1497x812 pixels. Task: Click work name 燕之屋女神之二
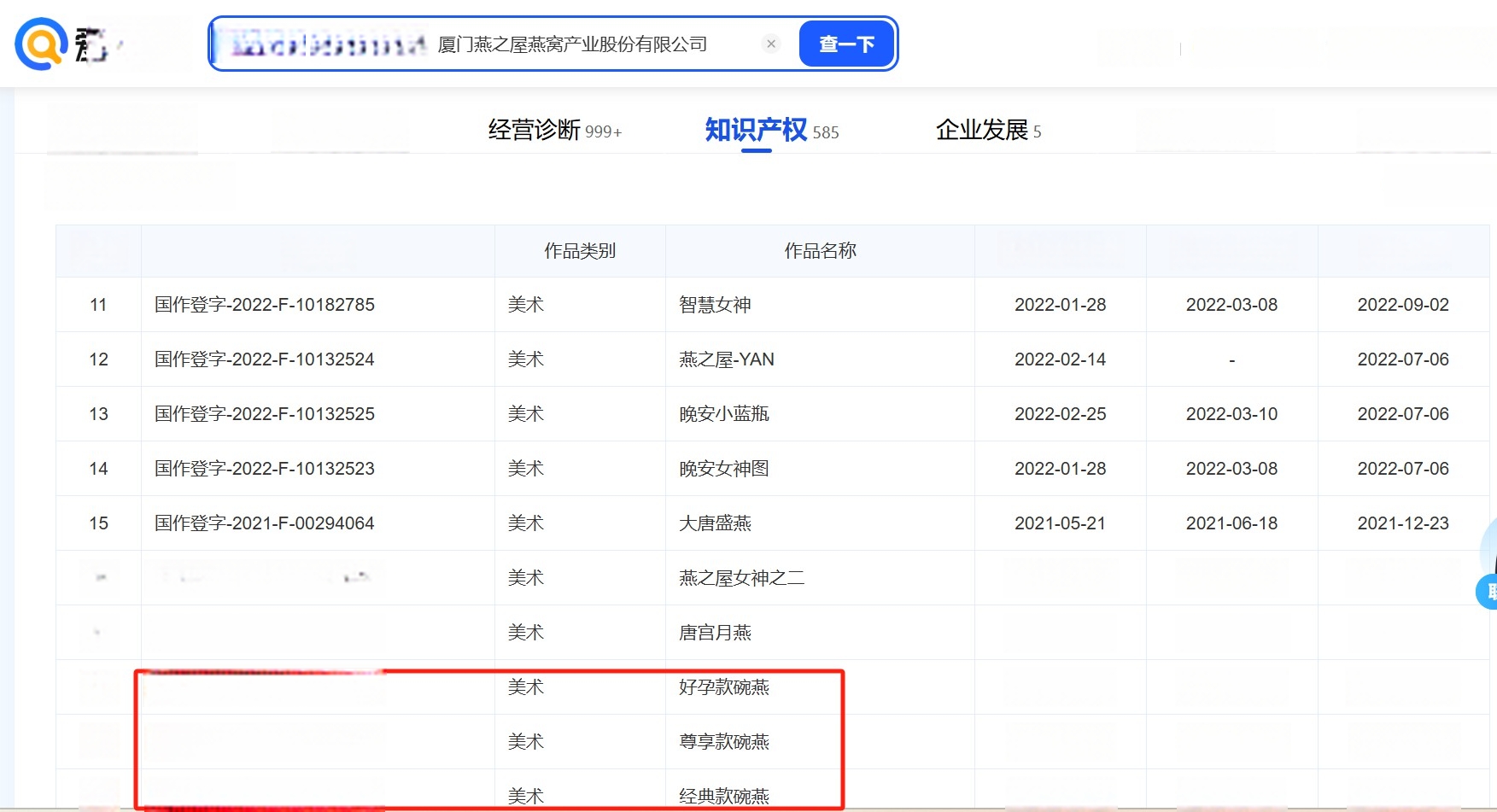tap(742, 578)
